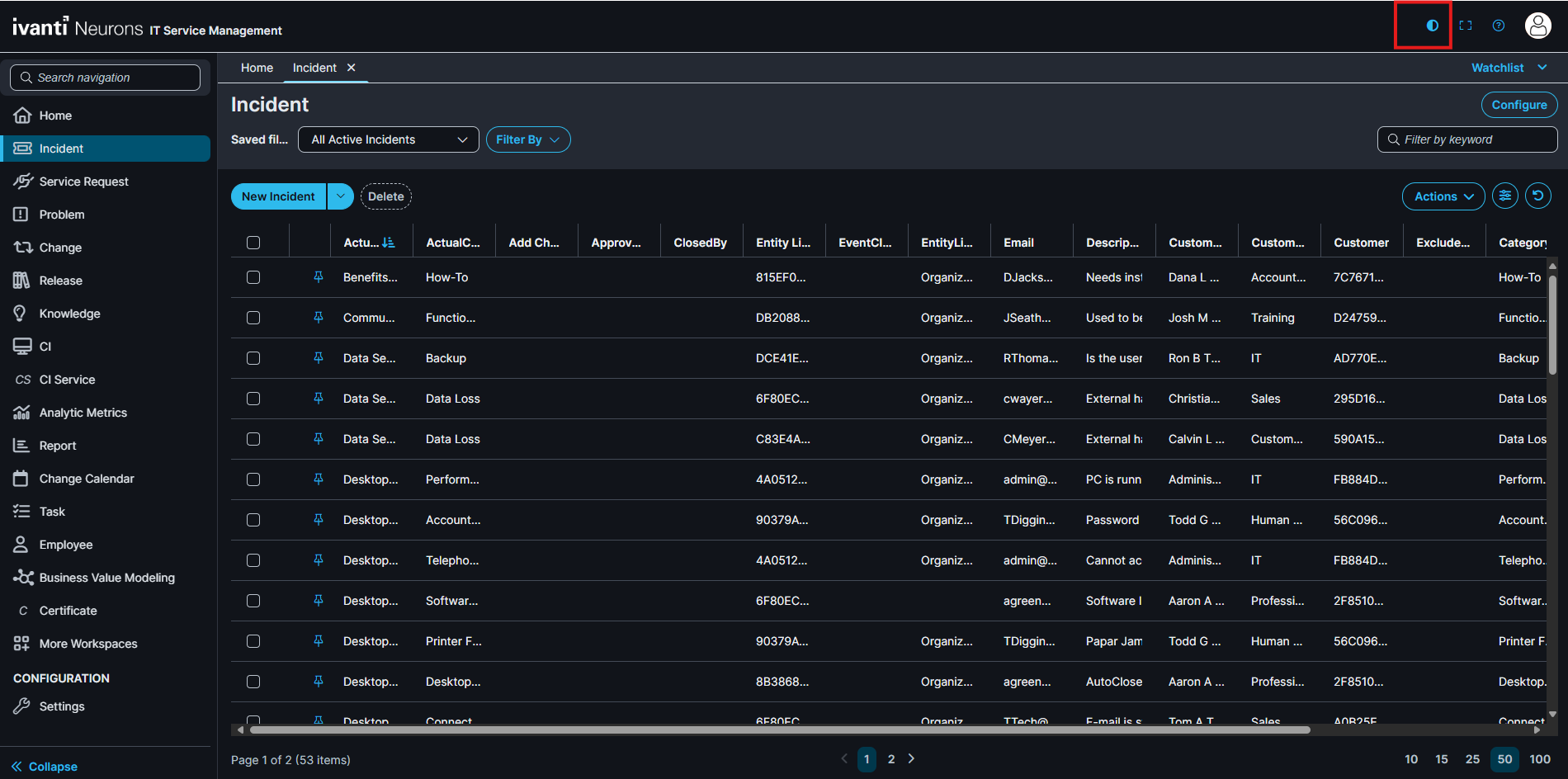Screen dimensions: 1568x779
Task: Open the column settings sliders icon
Action: [1505, 196]
